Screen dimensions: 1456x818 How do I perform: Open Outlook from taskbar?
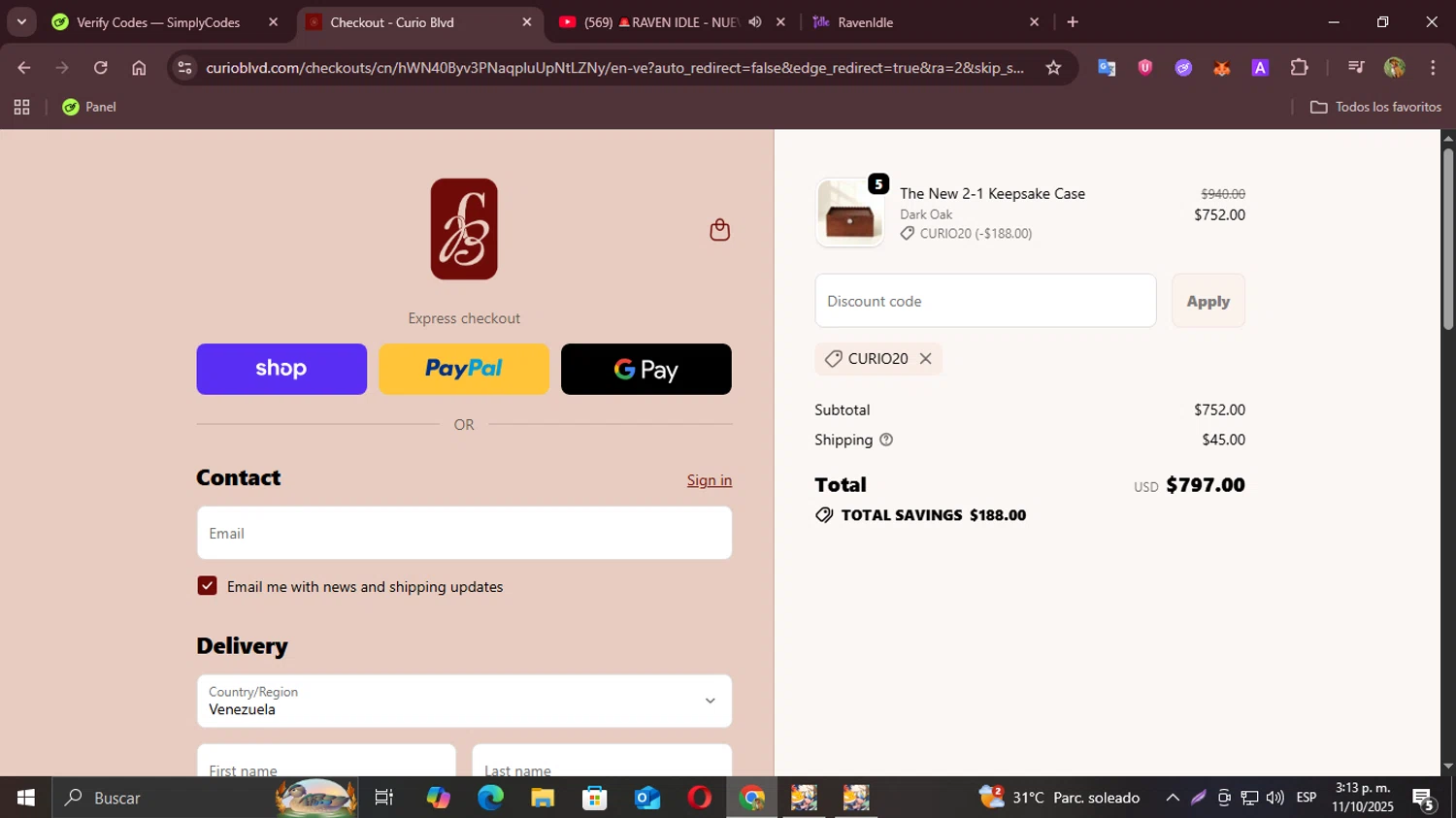point(646,798)
